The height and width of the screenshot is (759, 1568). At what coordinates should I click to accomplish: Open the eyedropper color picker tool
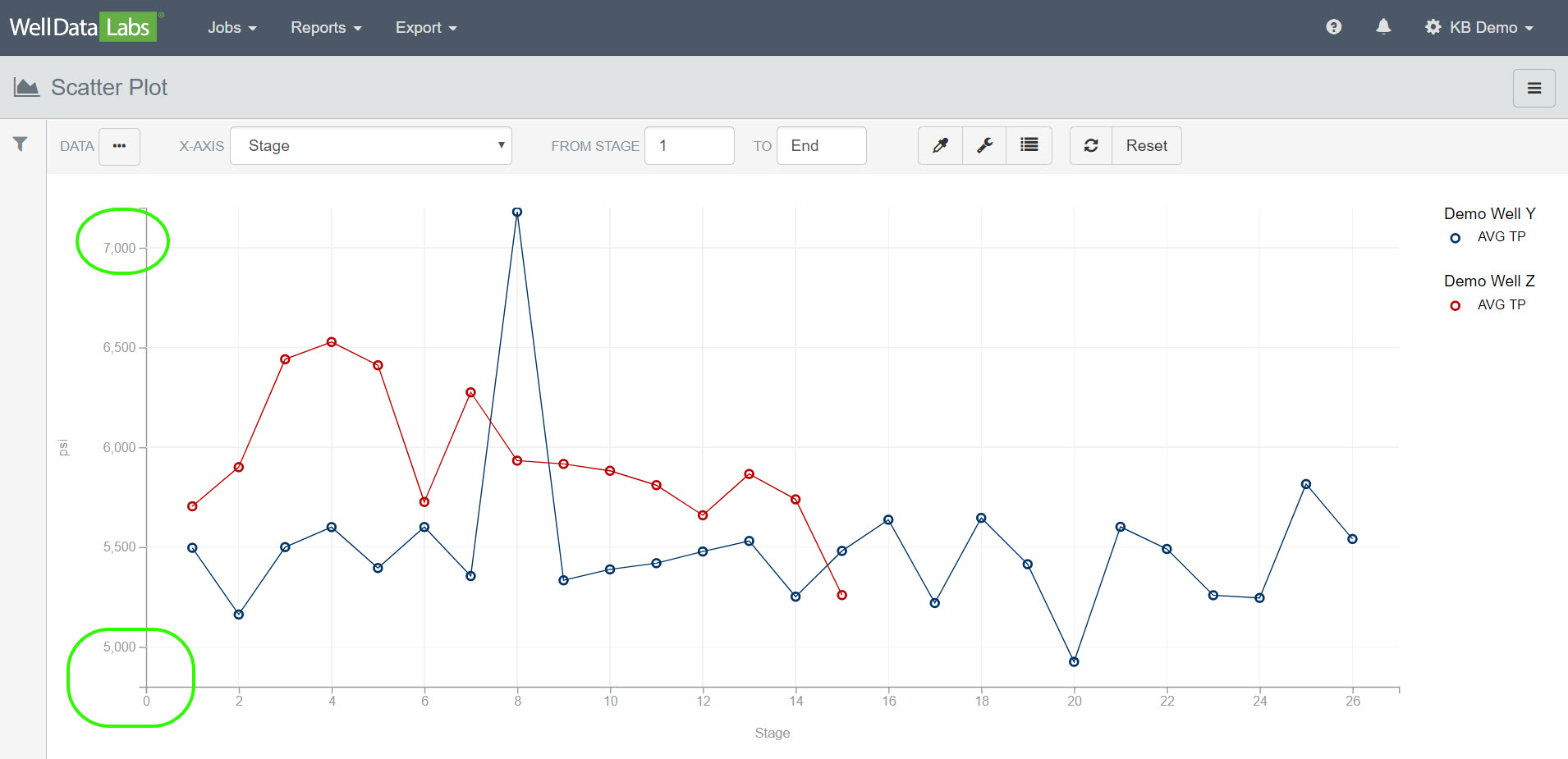pos(940,146)
